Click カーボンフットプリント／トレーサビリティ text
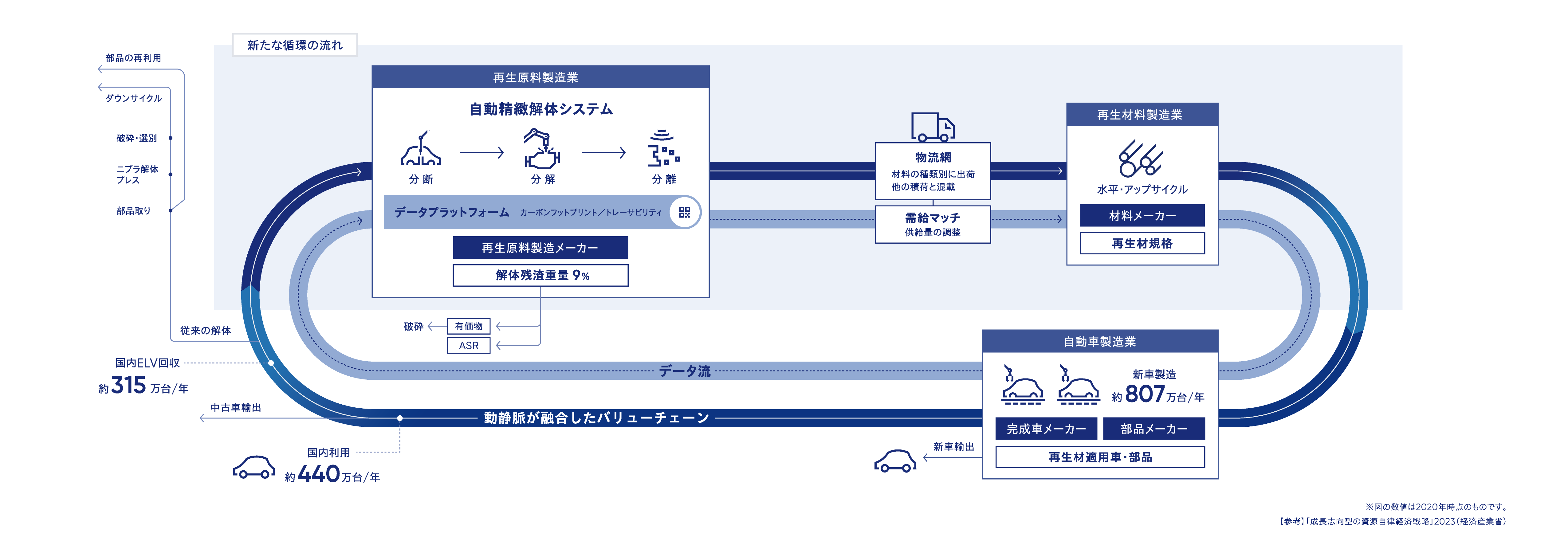 pos(591,212)
